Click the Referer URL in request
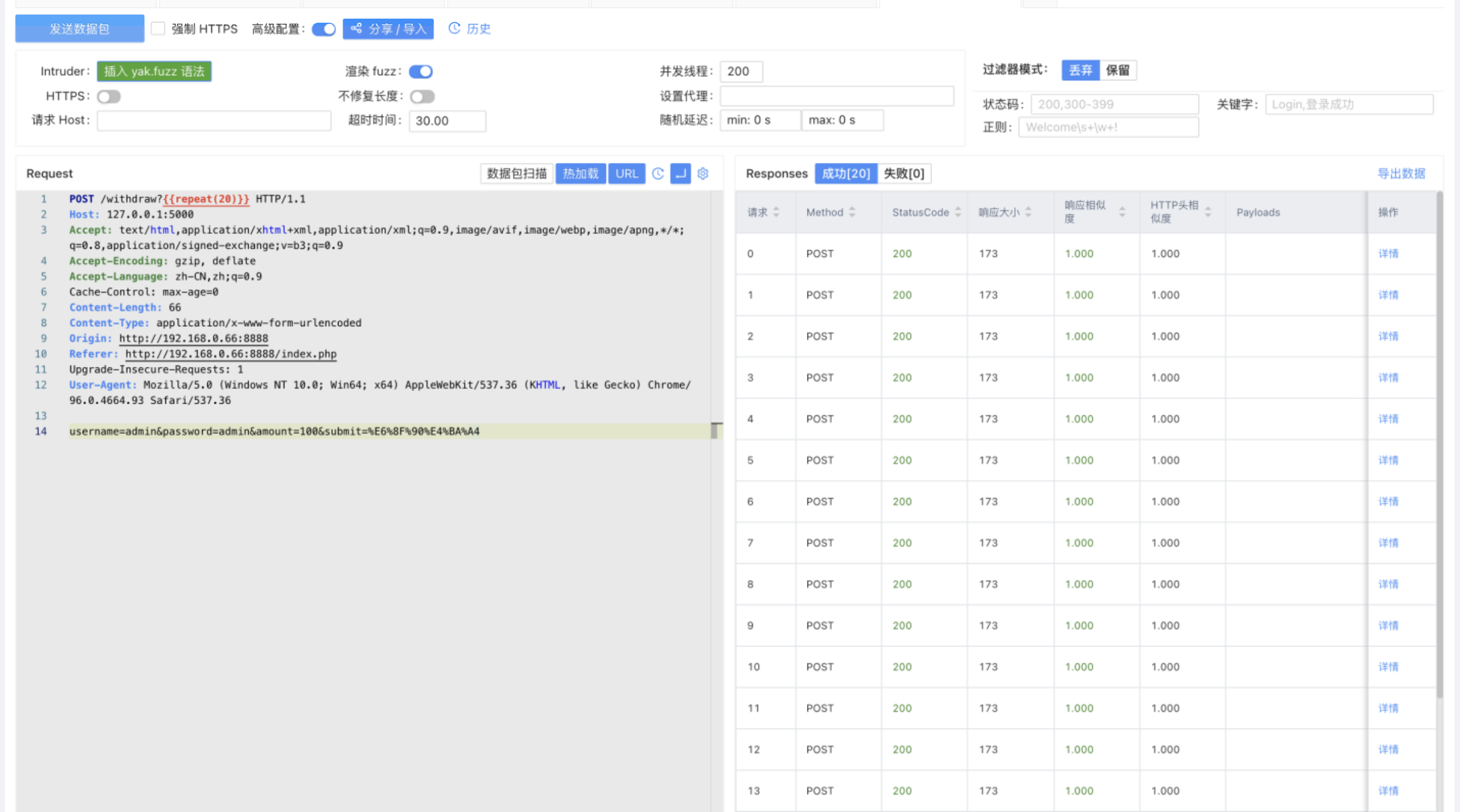Image resolution: width=1460 pixels, height=812 pixels. point(231,354)
